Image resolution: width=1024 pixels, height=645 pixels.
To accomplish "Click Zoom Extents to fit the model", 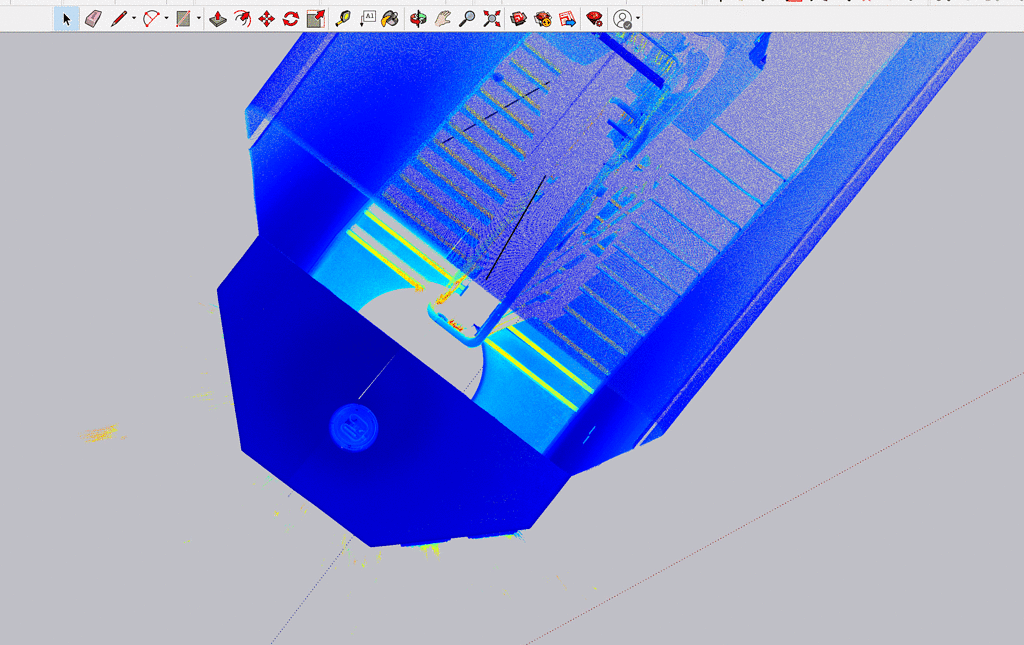I will click(x=491, y=17).
